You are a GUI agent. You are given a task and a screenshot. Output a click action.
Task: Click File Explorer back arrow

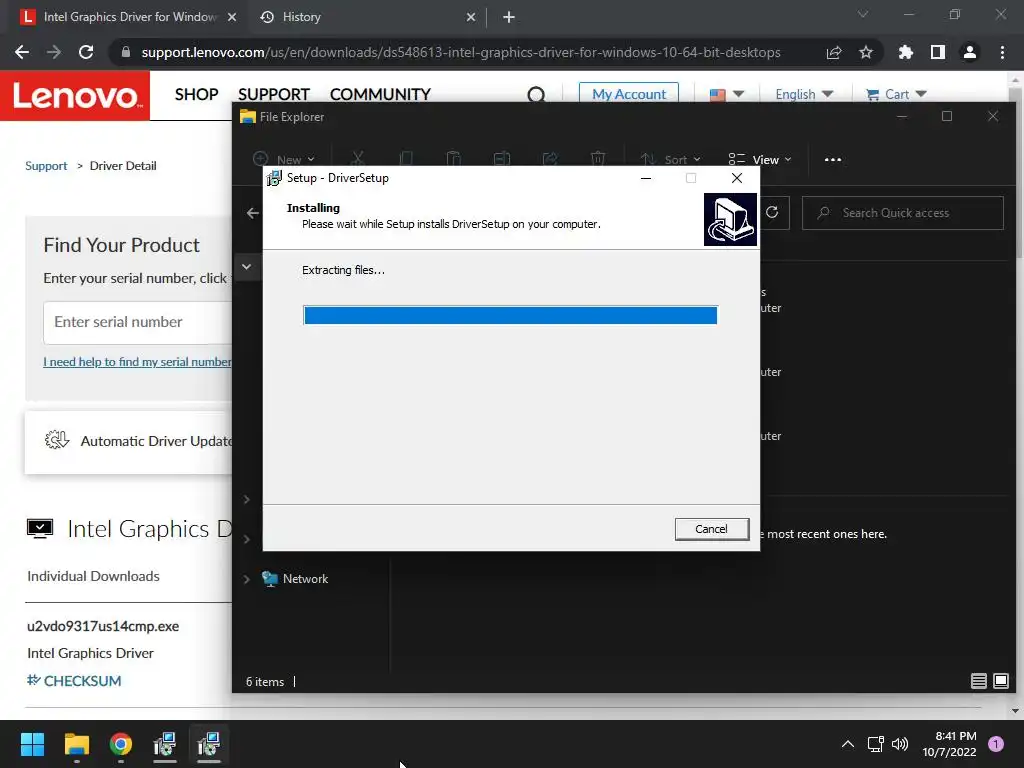(x=253, y=213)
